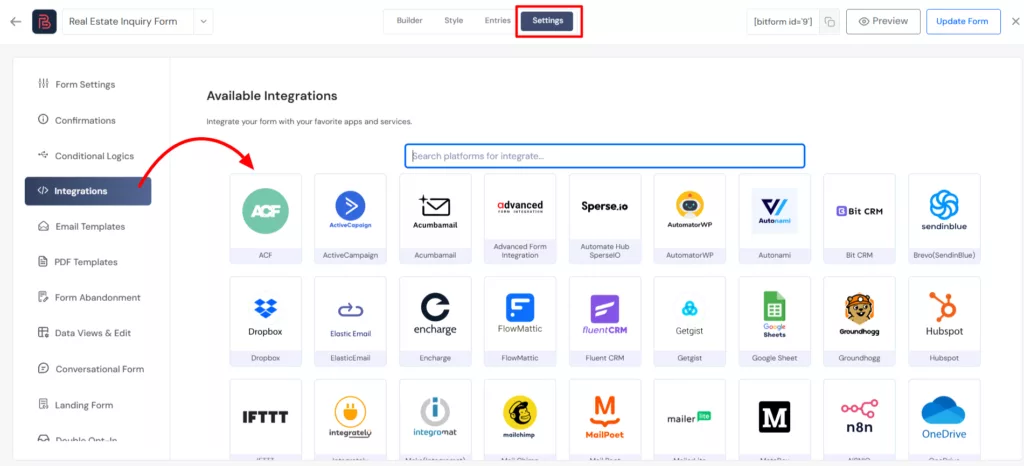Screen dimensions: 1024x466
Task: Open the Autonami integration
Action: coord(775,219)
